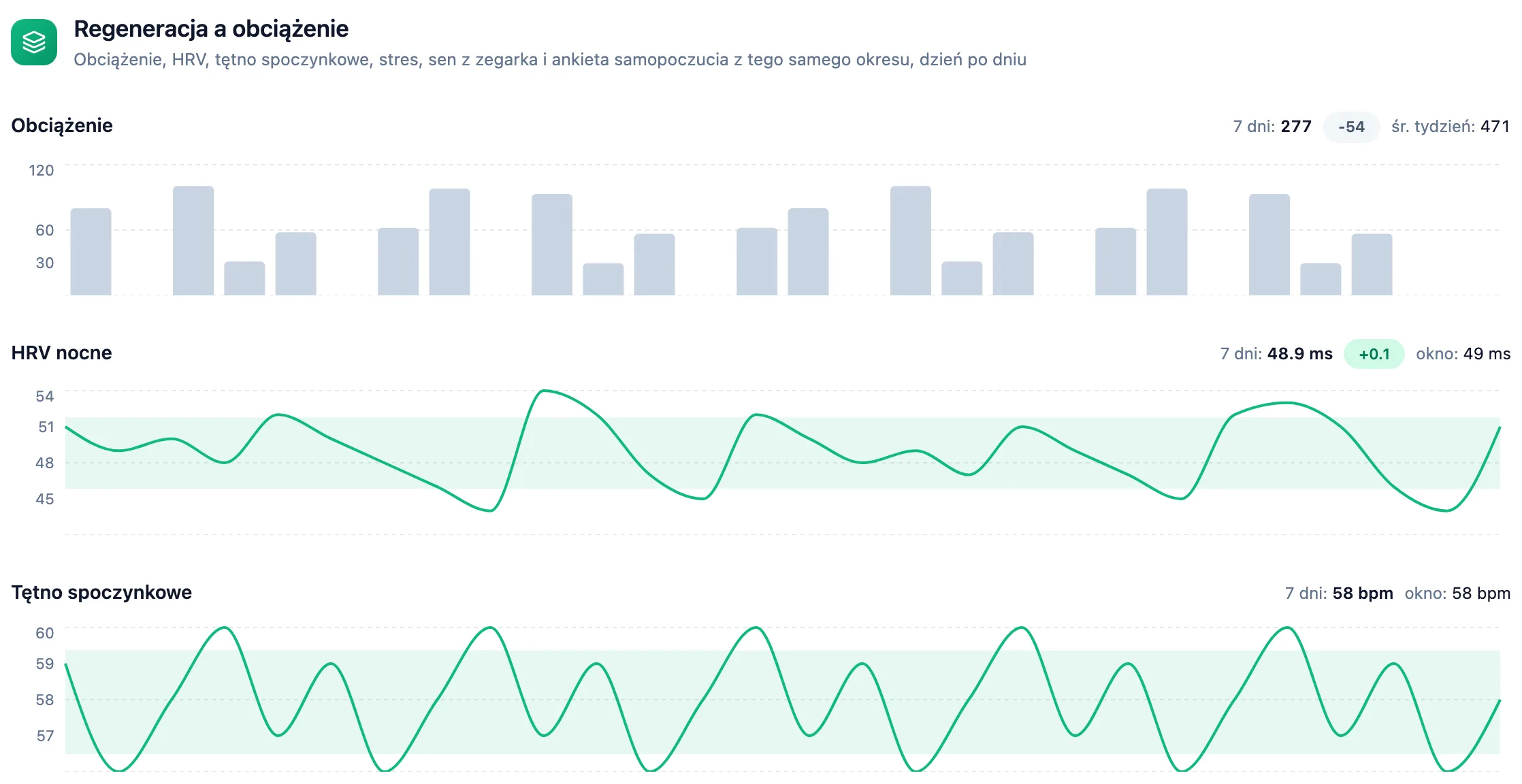This screenshot has width=1522, height=784.
Task: Click the +0.1 HRV change badge
Action: (x=1374, y=355)
